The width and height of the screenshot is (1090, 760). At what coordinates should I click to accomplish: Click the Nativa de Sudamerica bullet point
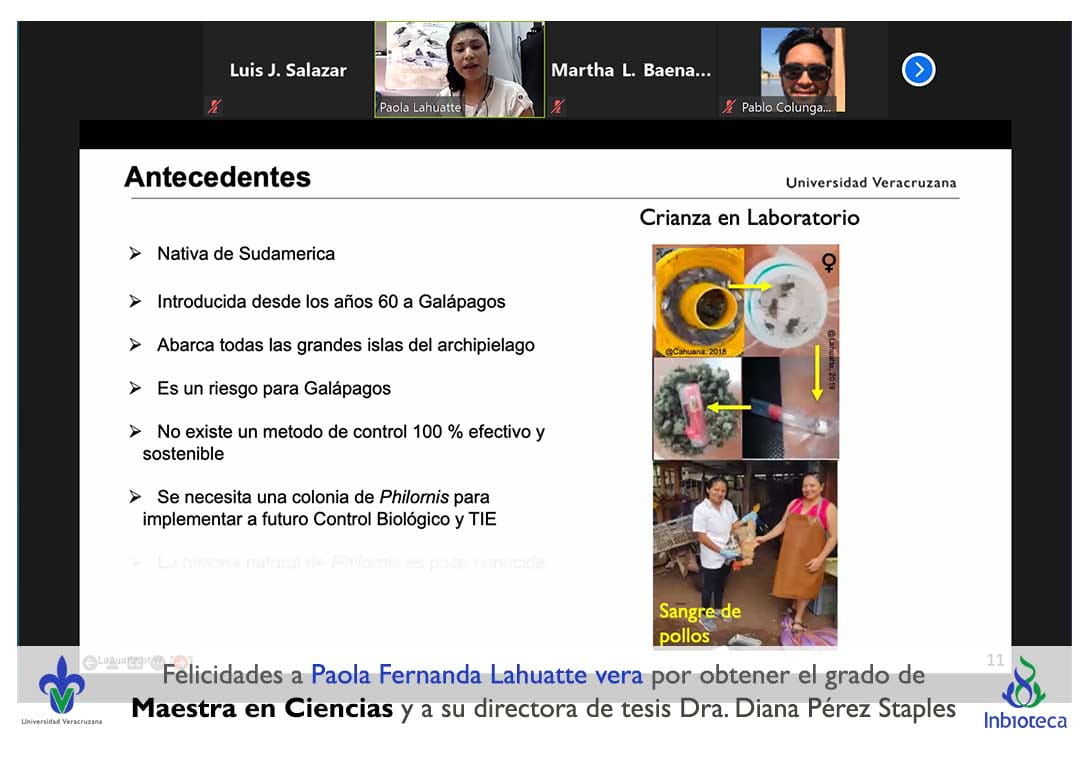[245, 254]
